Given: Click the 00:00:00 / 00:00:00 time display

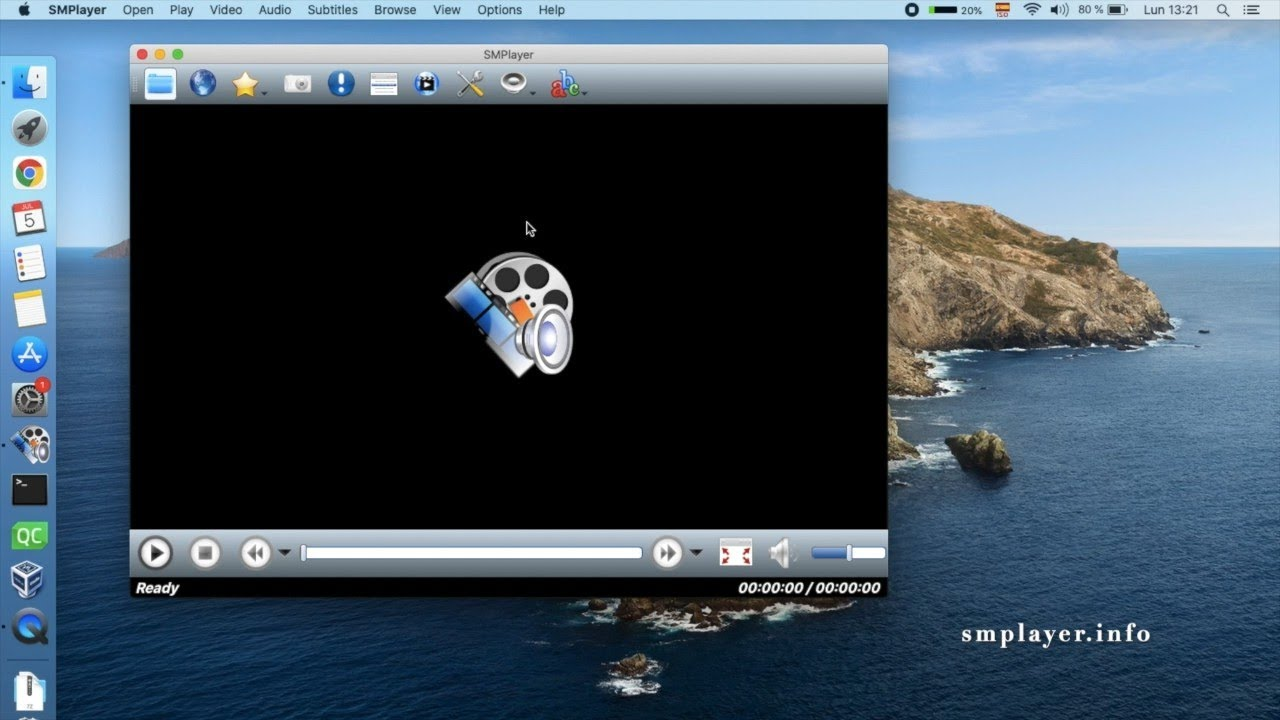Looking at the screenshot, I should click(809, 588).
